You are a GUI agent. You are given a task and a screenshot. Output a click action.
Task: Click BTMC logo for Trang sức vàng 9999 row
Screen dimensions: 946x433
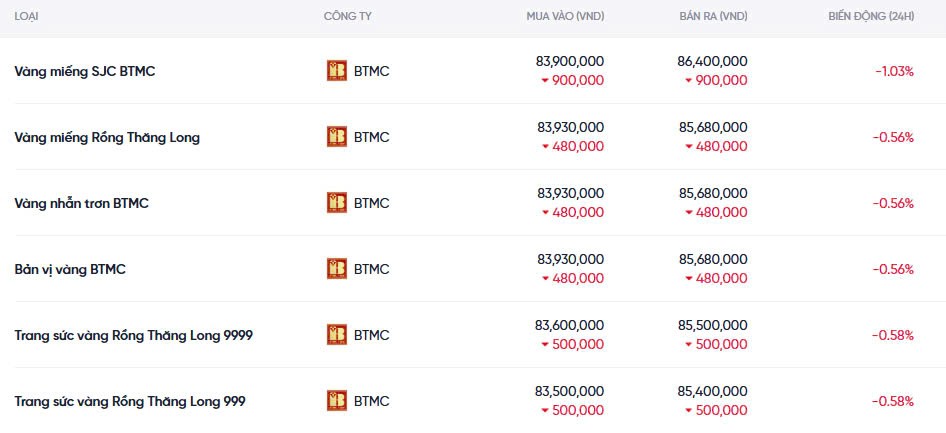[337, 335]
